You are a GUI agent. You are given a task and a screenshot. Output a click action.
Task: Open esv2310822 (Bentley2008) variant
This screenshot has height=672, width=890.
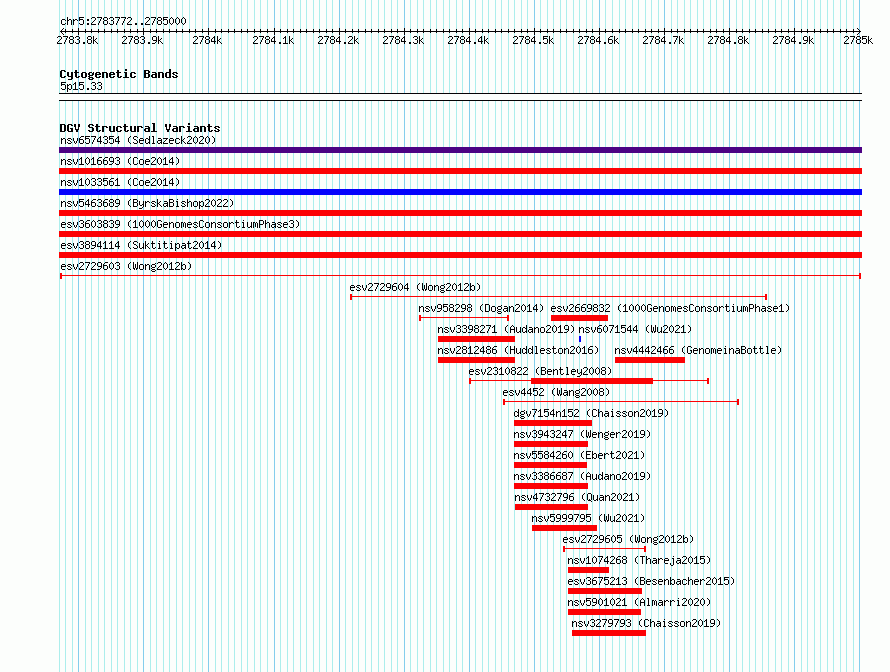coord(540,371)
